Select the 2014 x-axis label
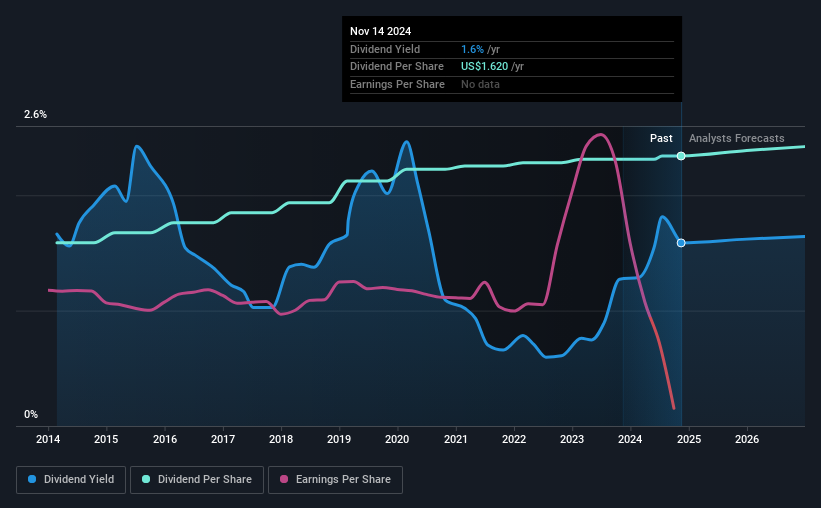This screenshot has height=508, width=821. click(x=48, y=439)
